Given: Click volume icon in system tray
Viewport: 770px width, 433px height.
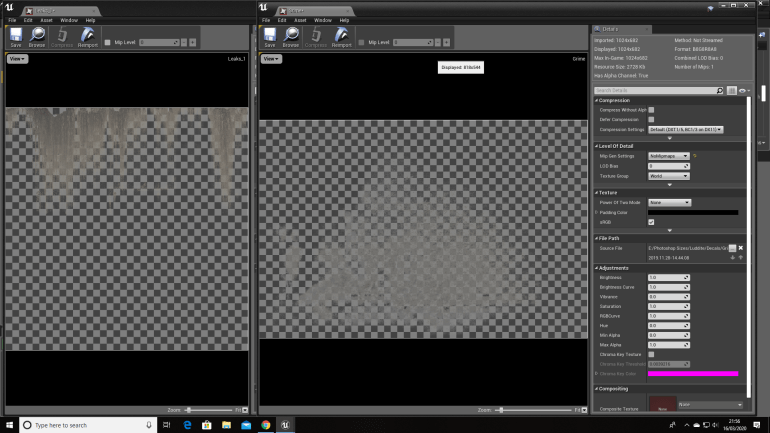Looking at the screenshot, I should [715, 425].
